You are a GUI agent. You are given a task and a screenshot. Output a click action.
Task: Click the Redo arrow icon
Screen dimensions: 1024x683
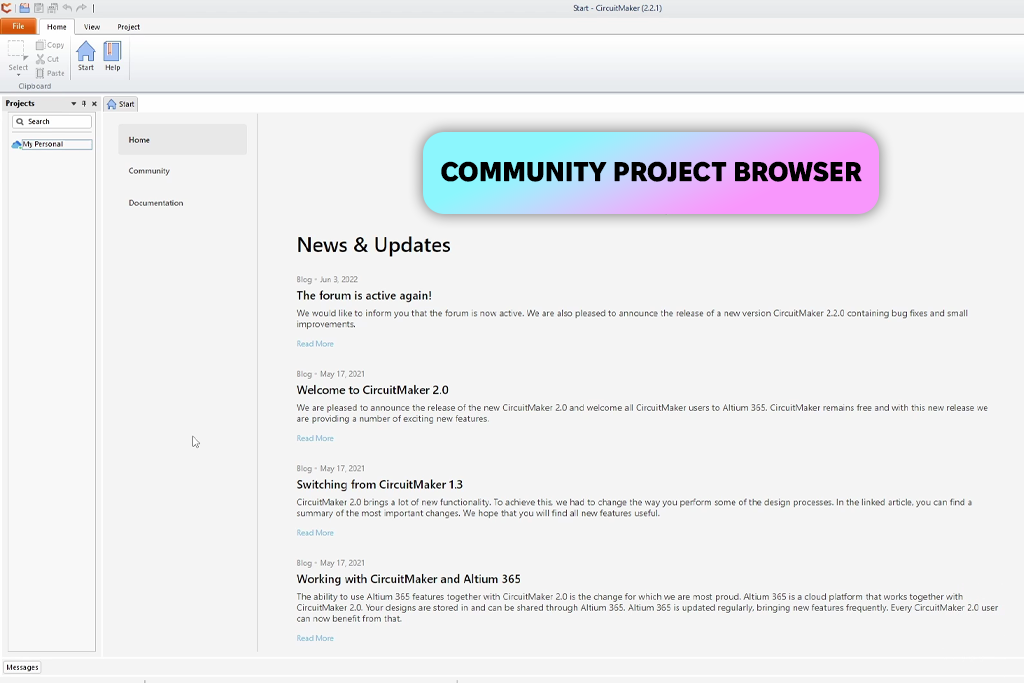(x=82, y=8)
